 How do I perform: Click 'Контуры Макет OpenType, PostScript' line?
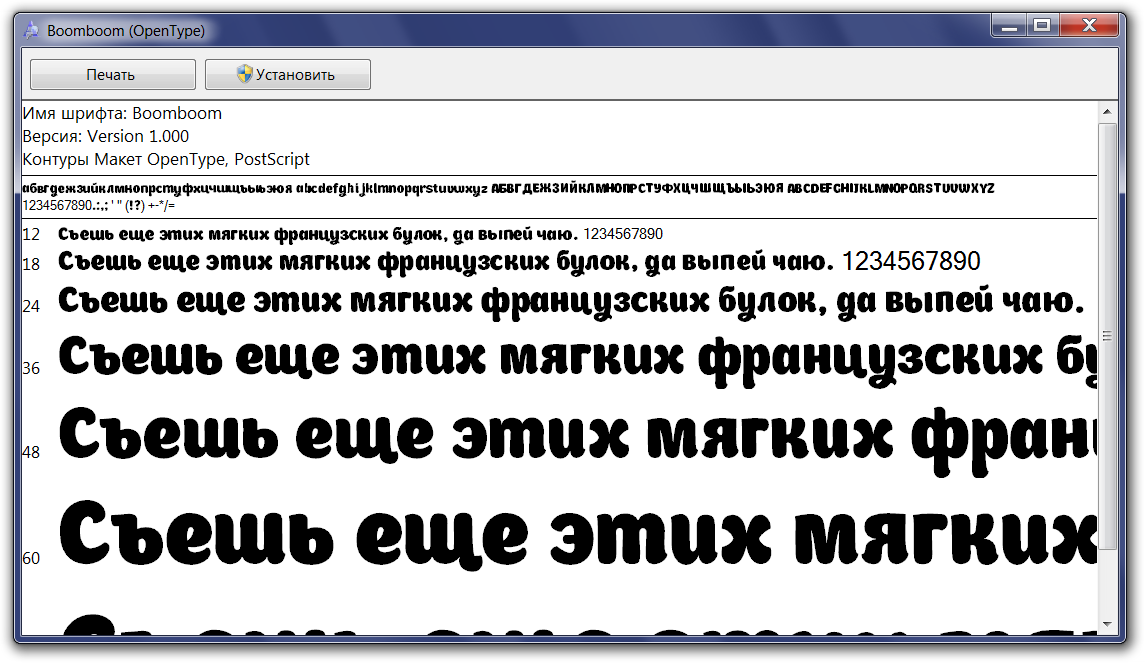(x=166, y=159)
